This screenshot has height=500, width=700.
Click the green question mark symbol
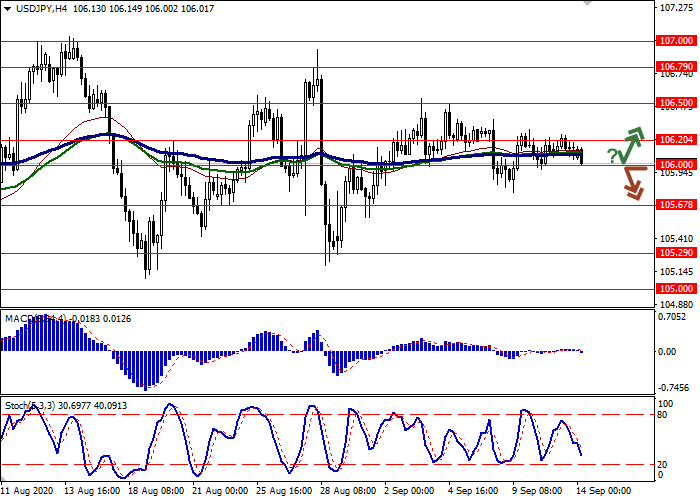612,155
